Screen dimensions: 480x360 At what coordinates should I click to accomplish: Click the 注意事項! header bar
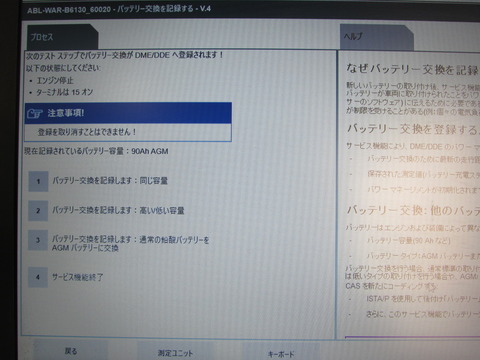128,113
